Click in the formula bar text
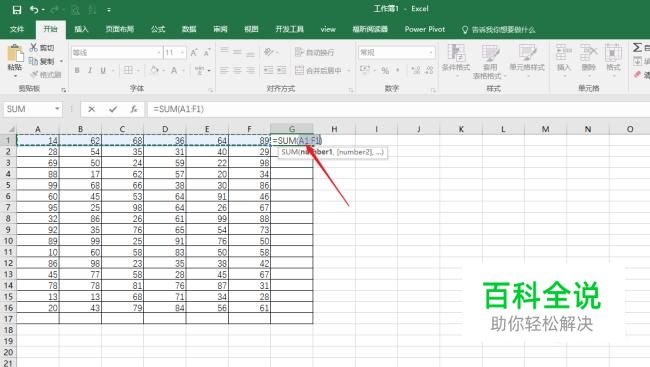 click(179, 109)
